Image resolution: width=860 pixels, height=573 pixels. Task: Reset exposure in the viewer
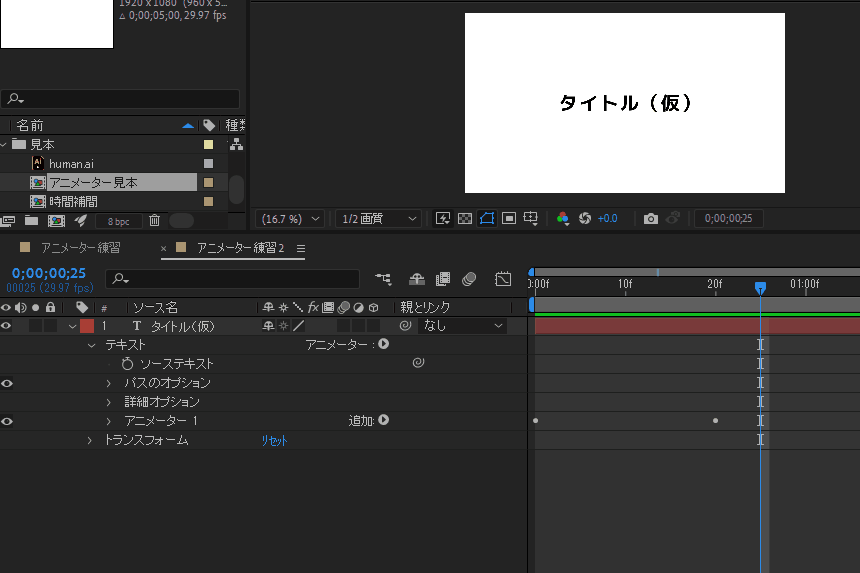point(585,218)
